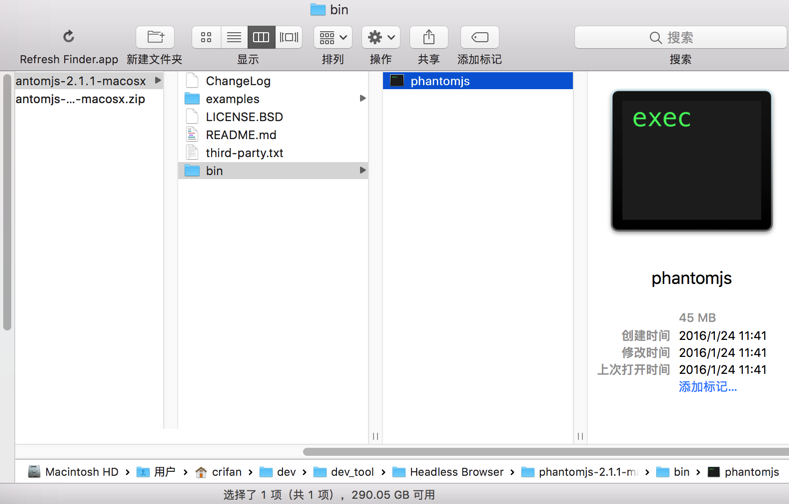Click the Macintosh HD drive icon

tap(34, 472)
